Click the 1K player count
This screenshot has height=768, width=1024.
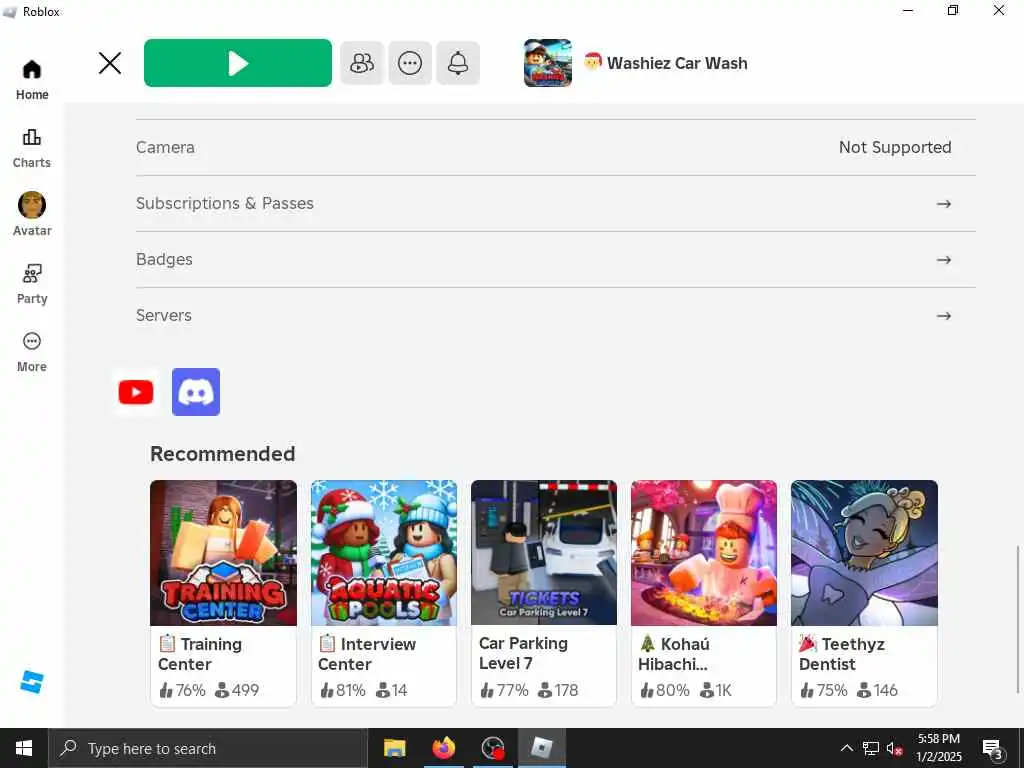point(716,690)
